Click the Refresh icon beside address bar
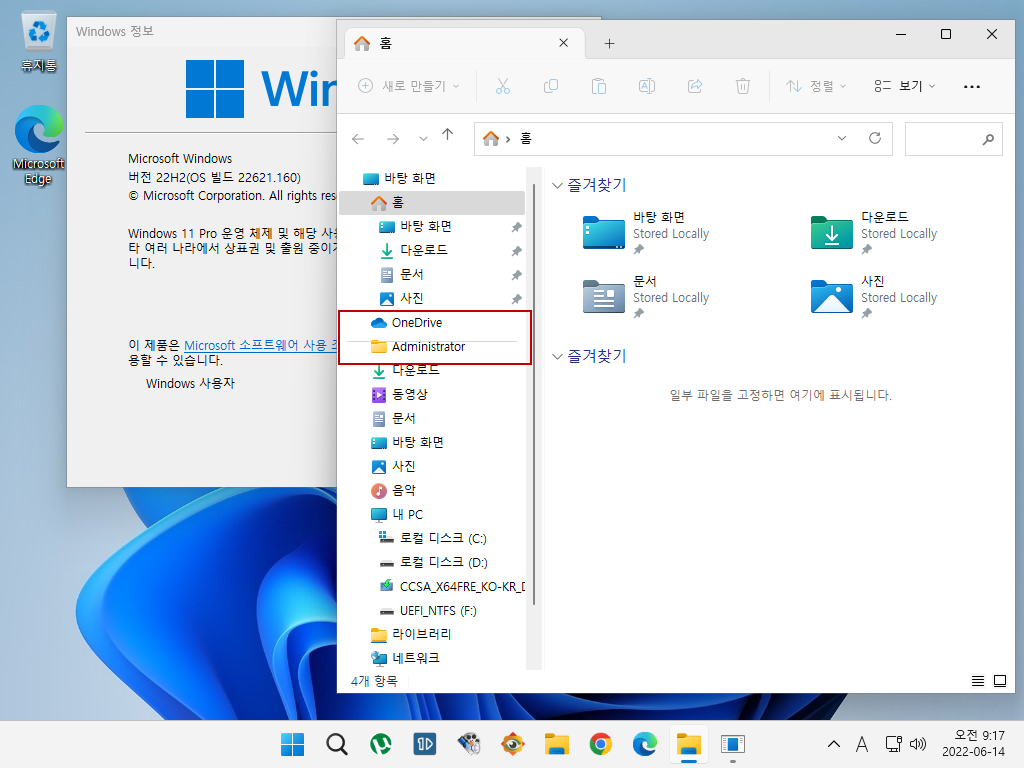Viewport: 1024px width, 768px height. pos(875,138)
